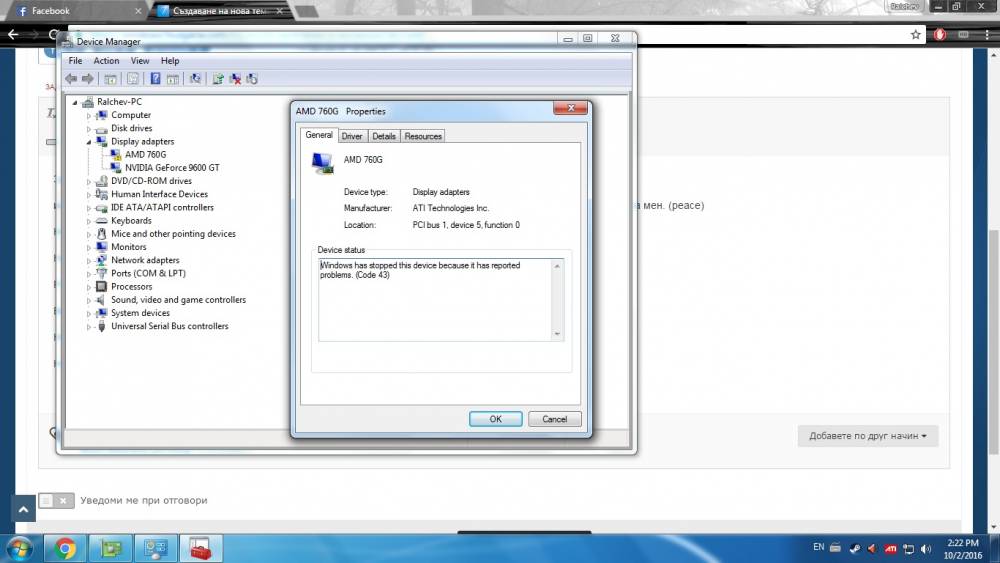This screenshot has height=563, width=1000.
Task: Click Scan for hardware changes toolbar icon
Action: point(195,78)
